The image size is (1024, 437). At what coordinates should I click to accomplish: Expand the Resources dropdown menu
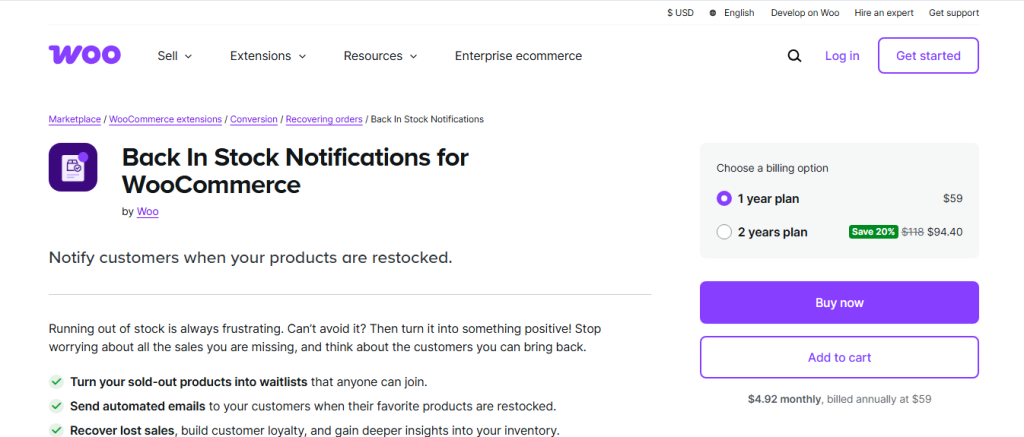380,56
